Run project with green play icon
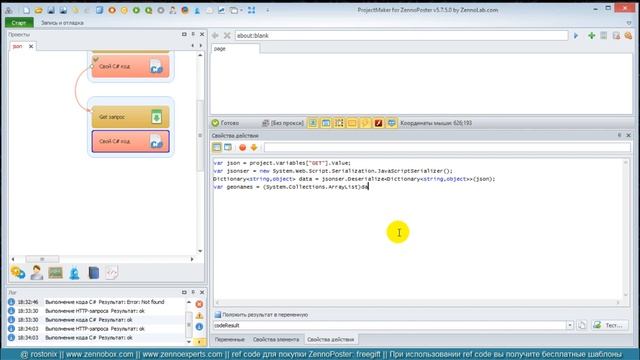This screenshot has height=360, width=640. pyautogui.click(x=136, y=10)
